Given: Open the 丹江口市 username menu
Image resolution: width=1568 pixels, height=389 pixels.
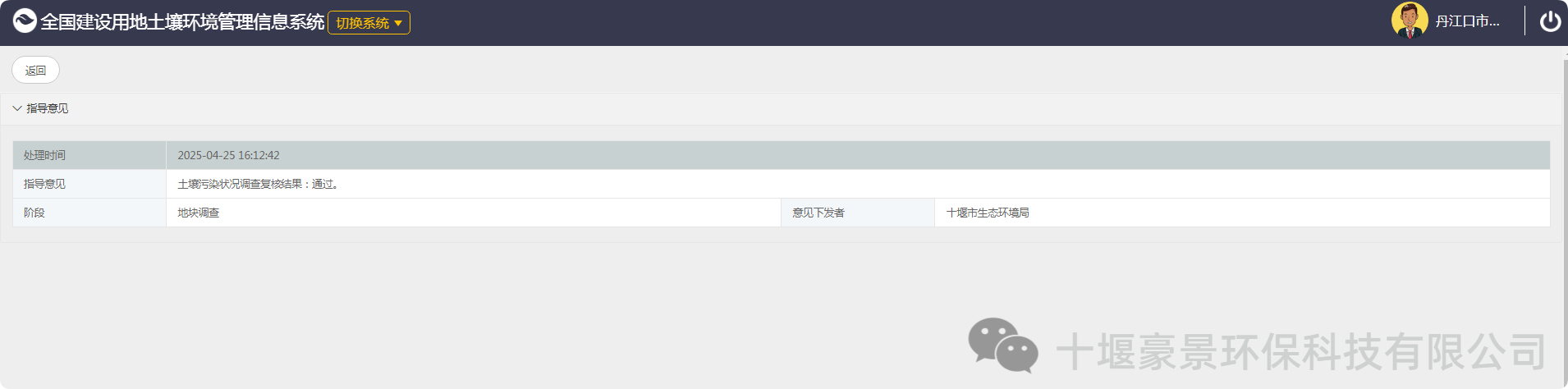Looking at the screenshot, I should tap(1466, 21).
